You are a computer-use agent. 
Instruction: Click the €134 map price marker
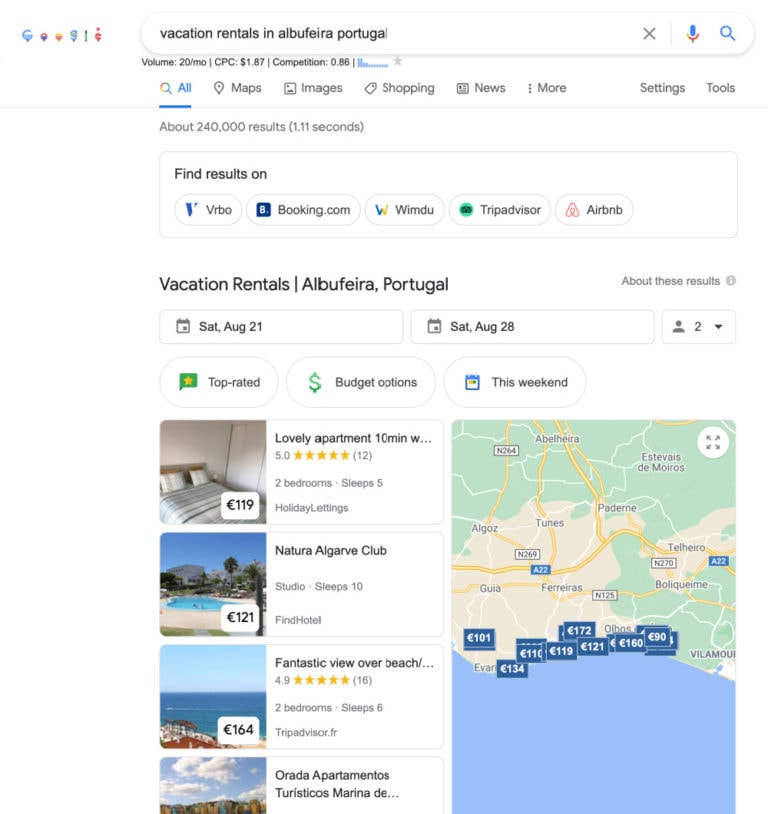click(x=512, y=669)
